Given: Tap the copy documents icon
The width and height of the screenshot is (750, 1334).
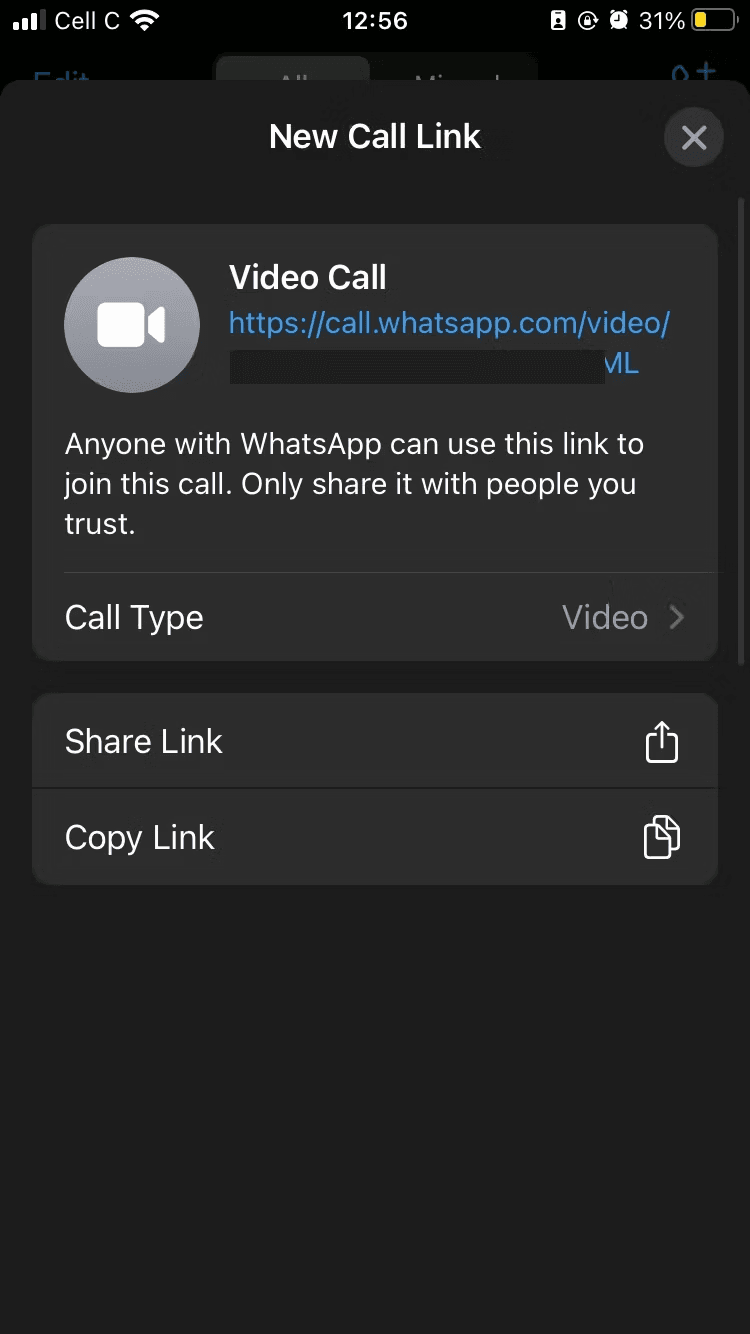Looking at the screenshot, I should (661, 837).
